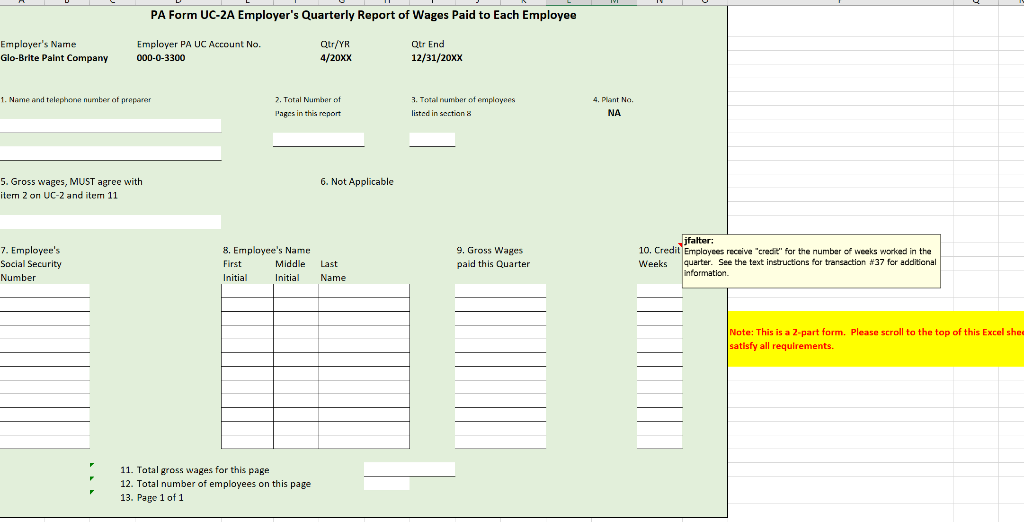Select '1. Name and telephone number of preparer'
The width and height of the screenshot is (1024, 522).
tap(76, 100)
